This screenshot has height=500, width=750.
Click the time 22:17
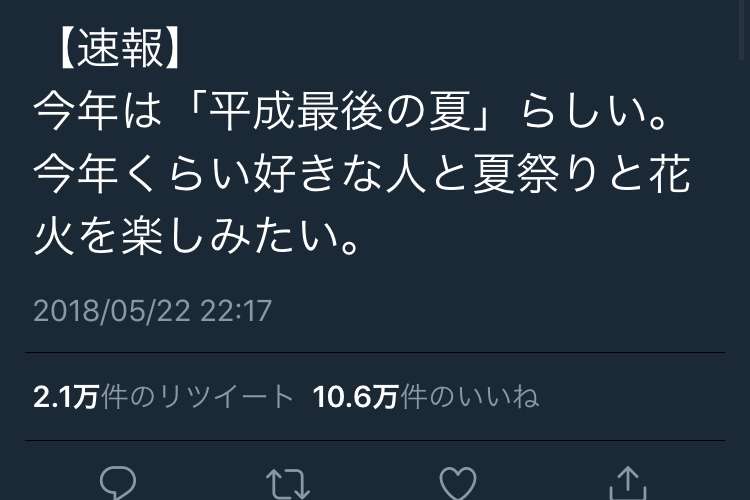point(236,311)
